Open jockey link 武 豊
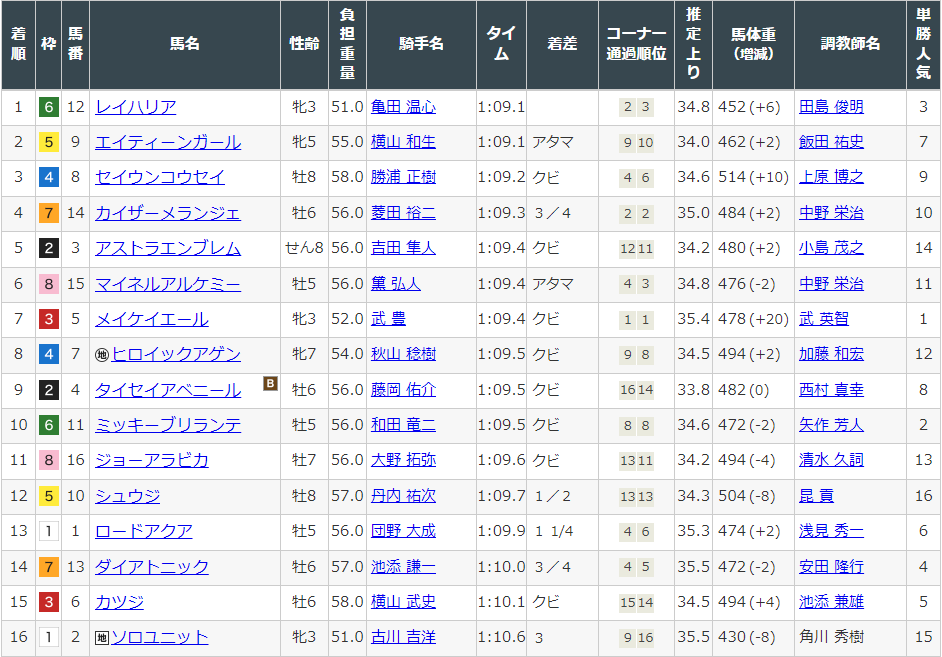The height and width of the screenshot is (657, 942). coord(388,319)
